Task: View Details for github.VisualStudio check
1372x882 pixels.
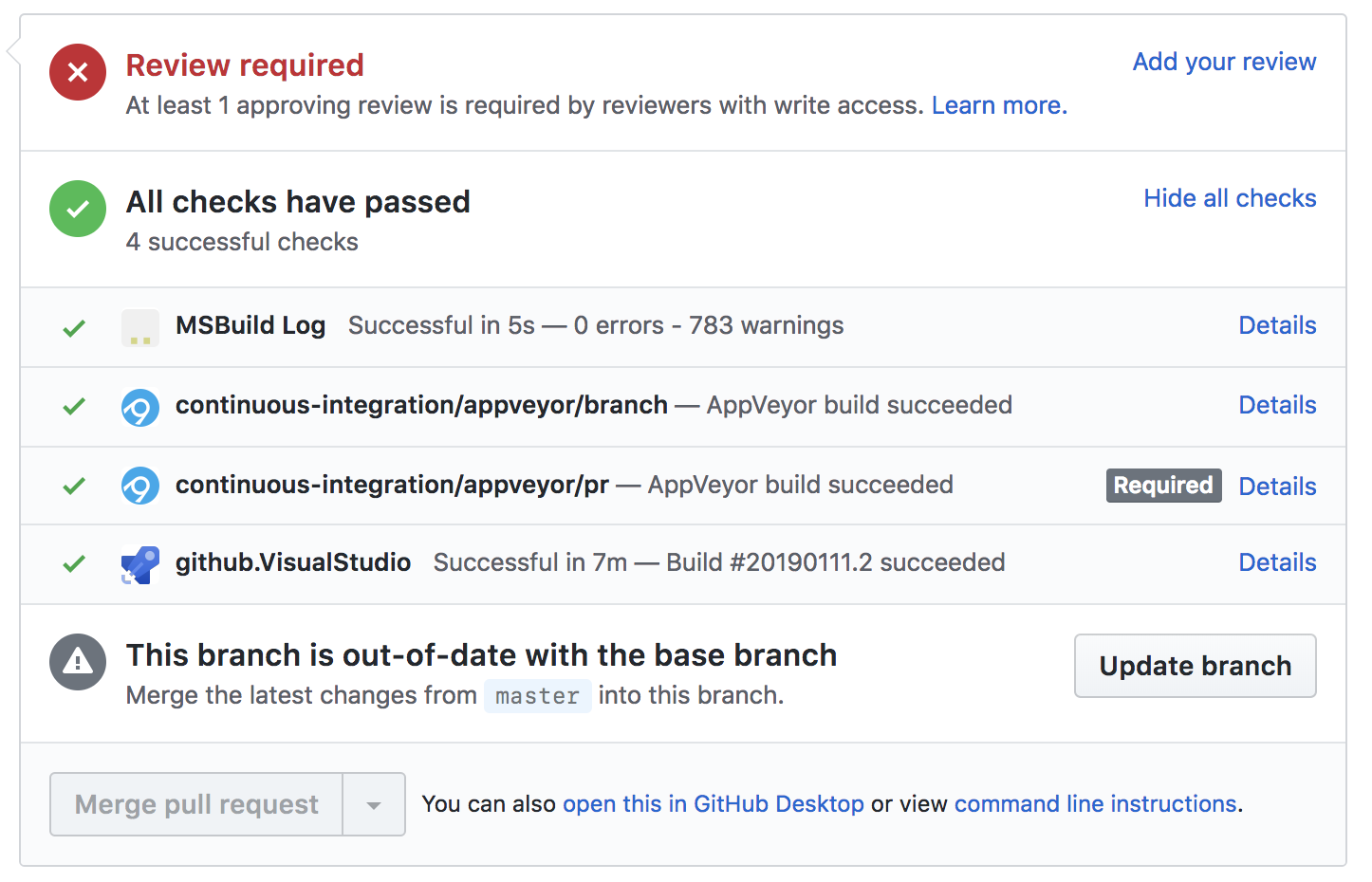Action: [1277, 562]
